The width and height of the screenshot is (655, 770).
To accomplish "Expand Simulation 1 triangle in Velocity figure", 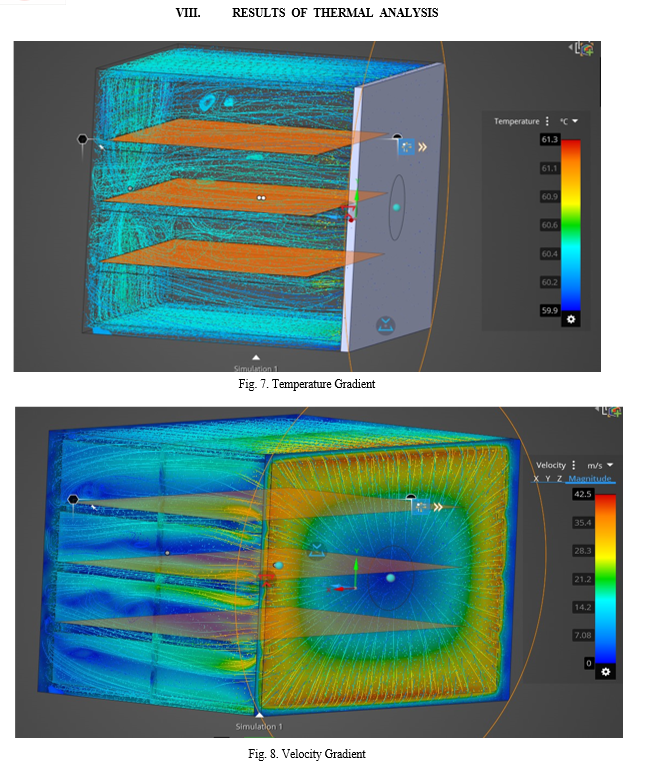I will pyautogui.click(x=259, y=715).
